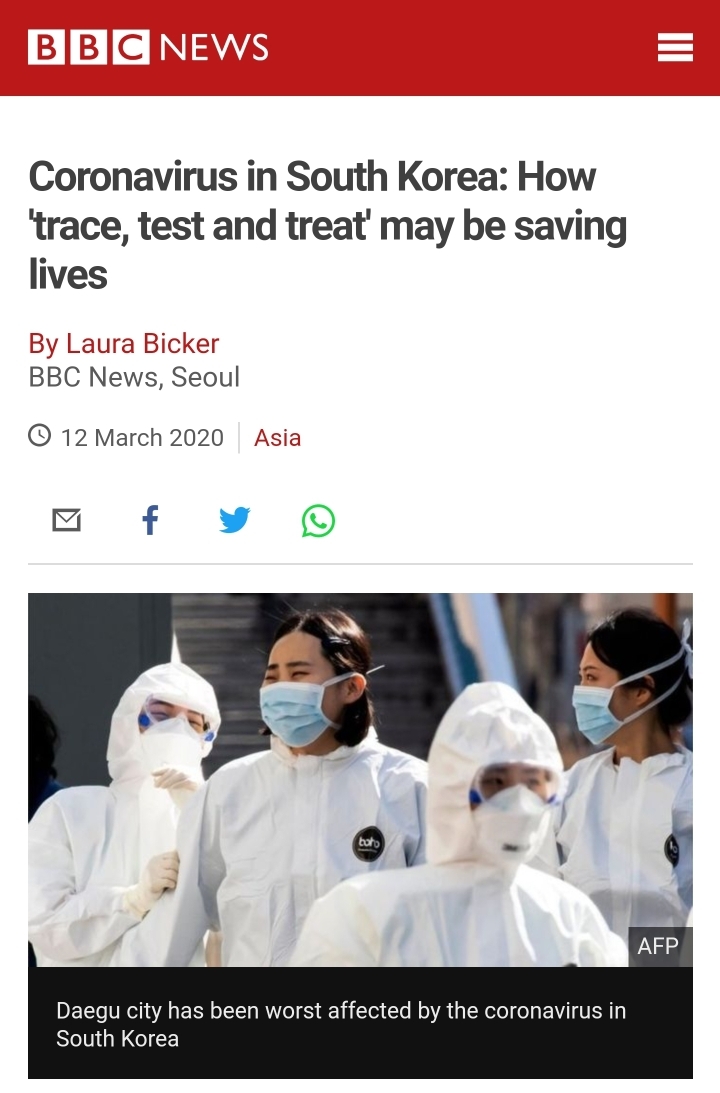Viewport: 720px width, 1093px height.
Task: Open the hamburger navigation menu
Action: [x=675, y=47]
